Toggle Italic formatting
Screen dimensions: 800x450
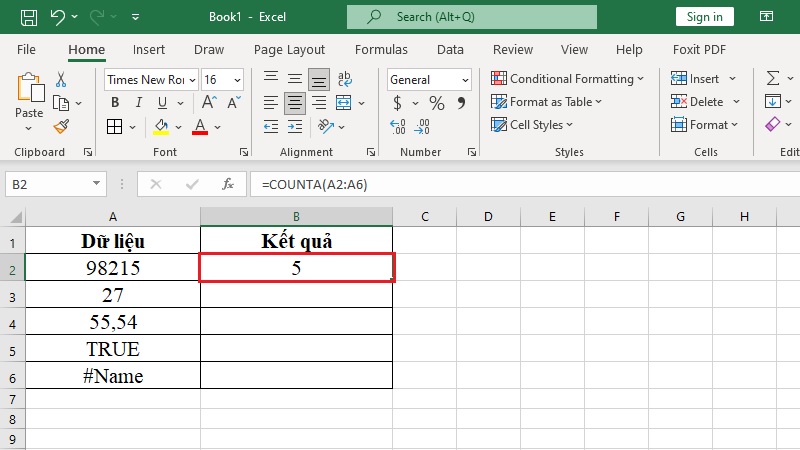pos(139,103)
